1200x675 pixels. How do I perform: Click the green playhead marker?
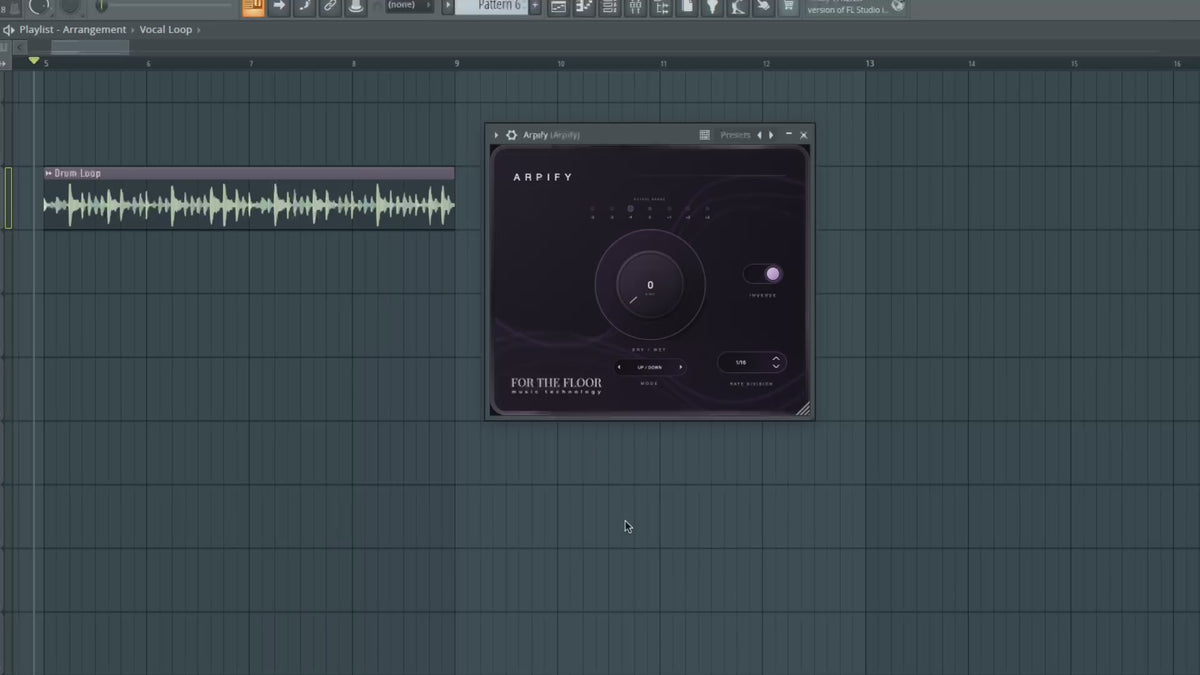34,61
